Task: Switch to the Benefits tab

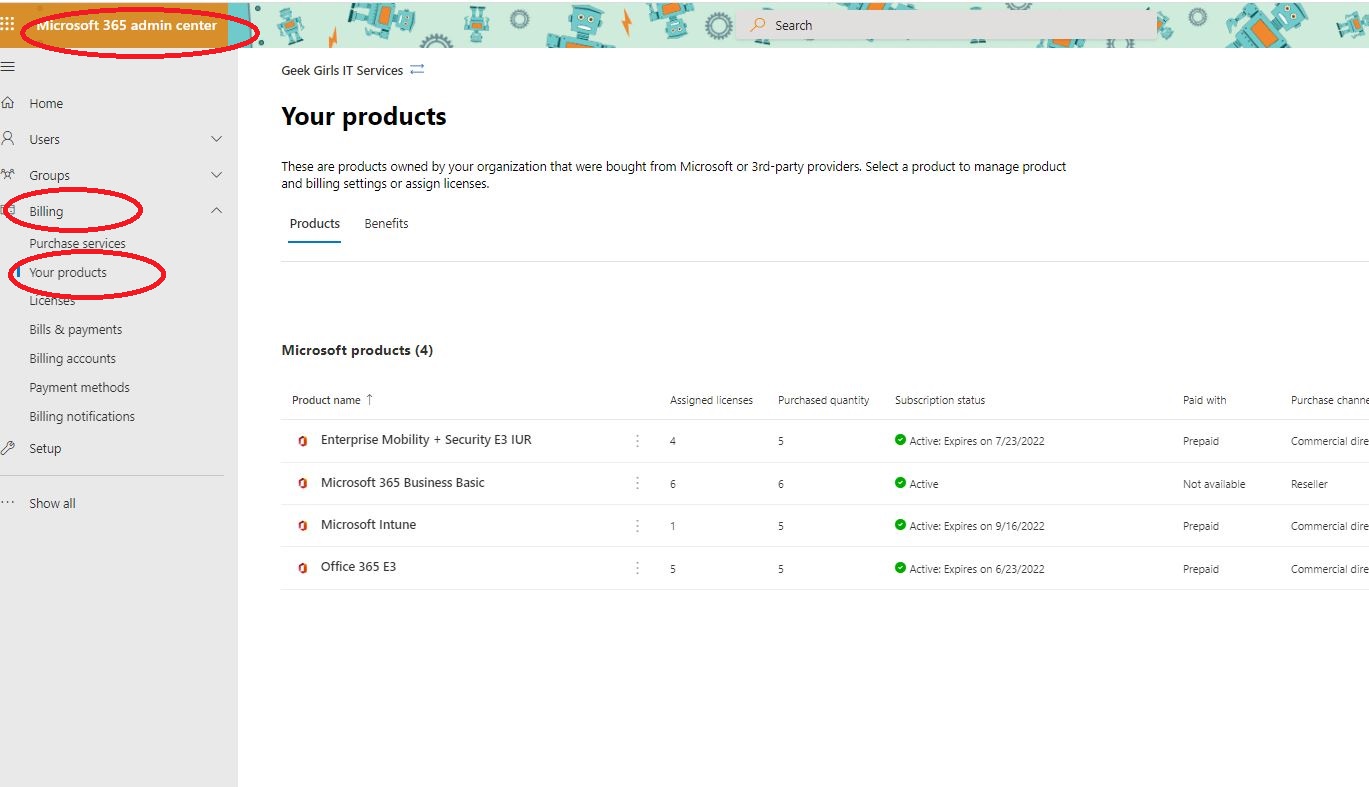Action: pyautogui.click(x=386, y=223)
